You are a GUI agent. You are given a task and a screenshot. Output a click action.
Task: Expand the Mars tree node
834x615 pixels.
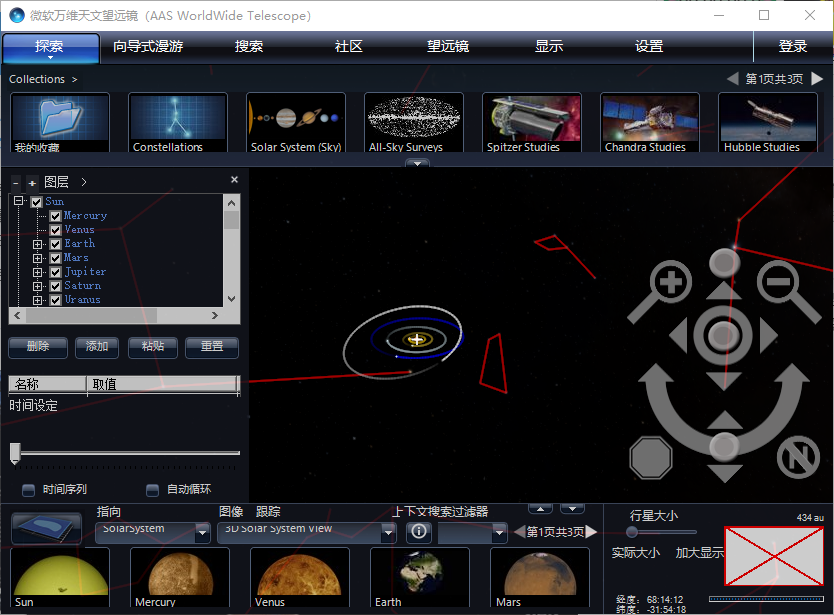coord(37,258)
